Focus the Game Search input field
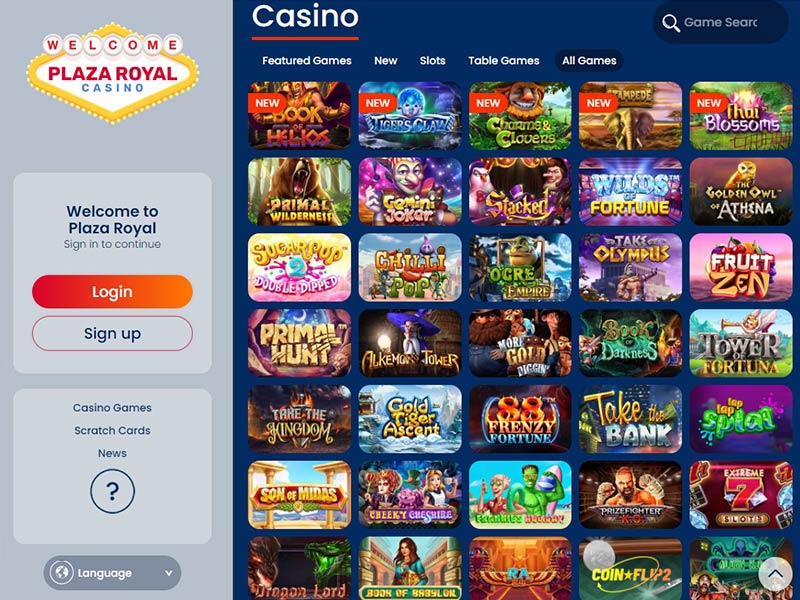The image size is (800, 600). point(720,22)
